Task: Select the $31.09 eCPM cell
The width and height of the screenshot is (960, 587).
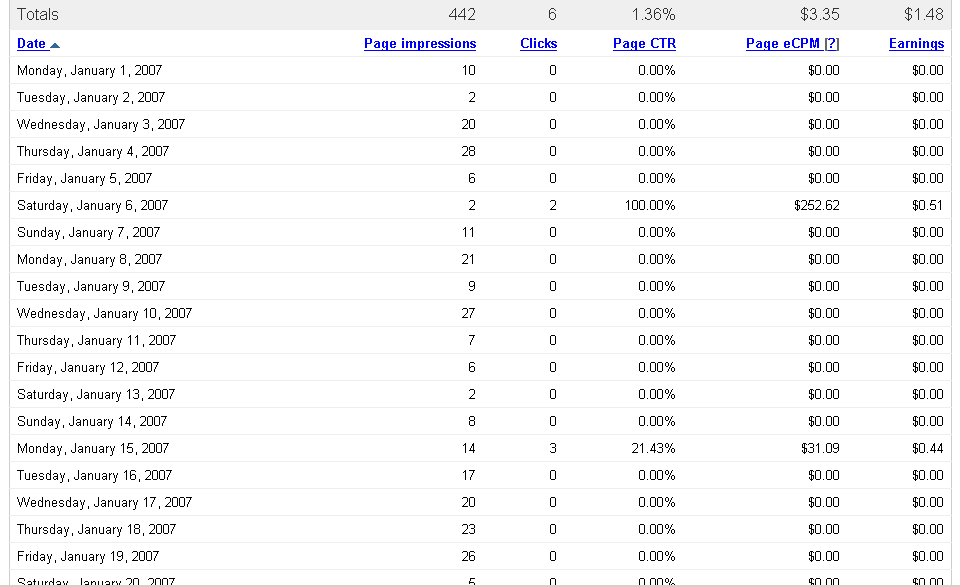Action: coord(820,449)
